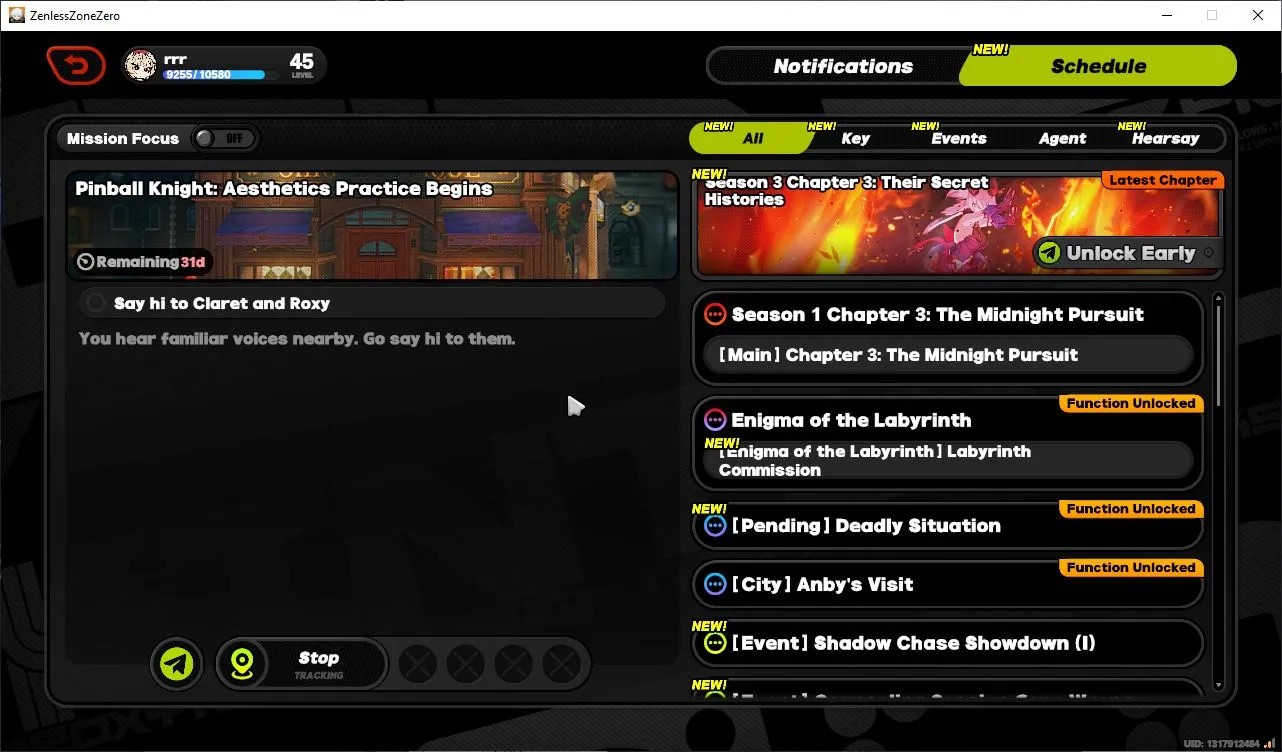Viewport: 1282px width, 752px height.
Task: Click the last empty crossed slot icon
Action: pos(561,663)
